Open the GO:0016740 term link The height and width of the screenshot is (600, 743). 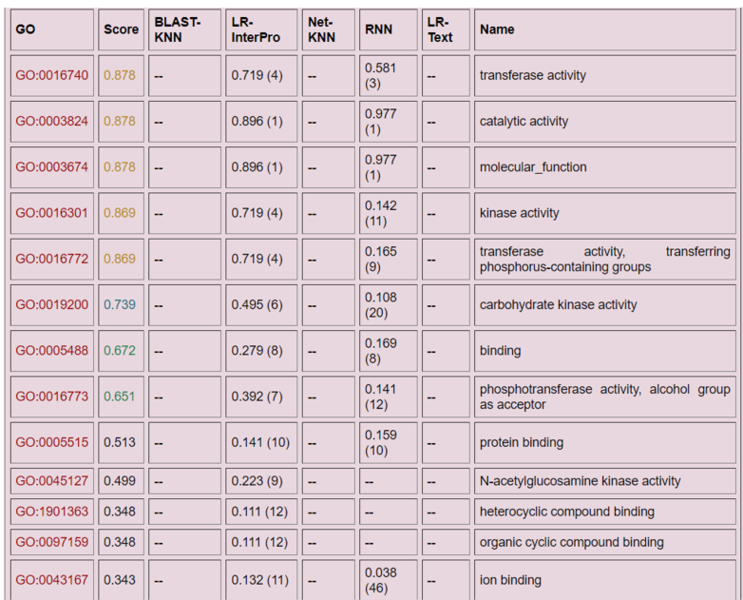[x=52, y=75]
